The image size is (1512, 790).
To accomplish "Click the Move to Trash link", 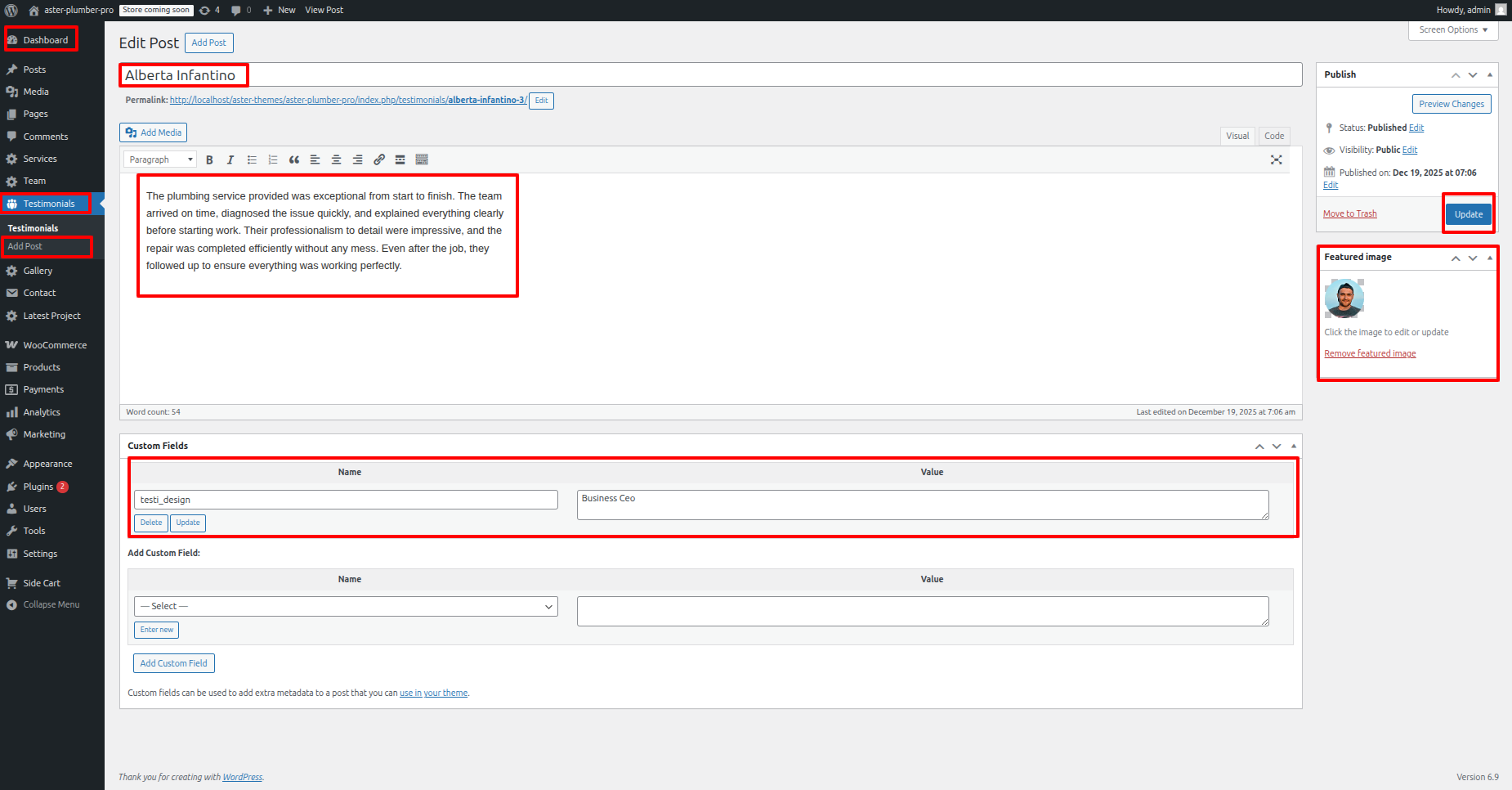I will click(x=1349, y=214).
